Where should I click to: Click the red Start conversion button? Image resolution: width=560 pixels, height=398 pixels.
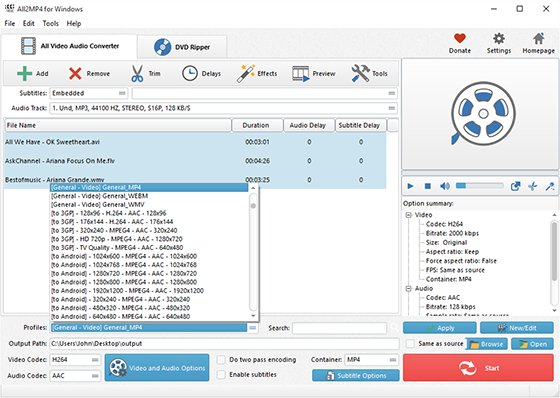click(478, 368)
